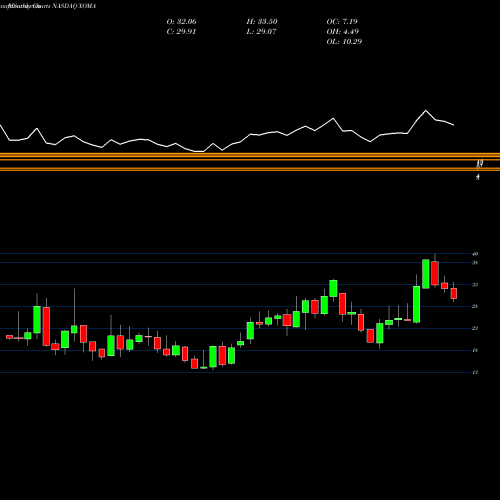
Task: Click the 40 price axis label
Action: click(475, 254)
